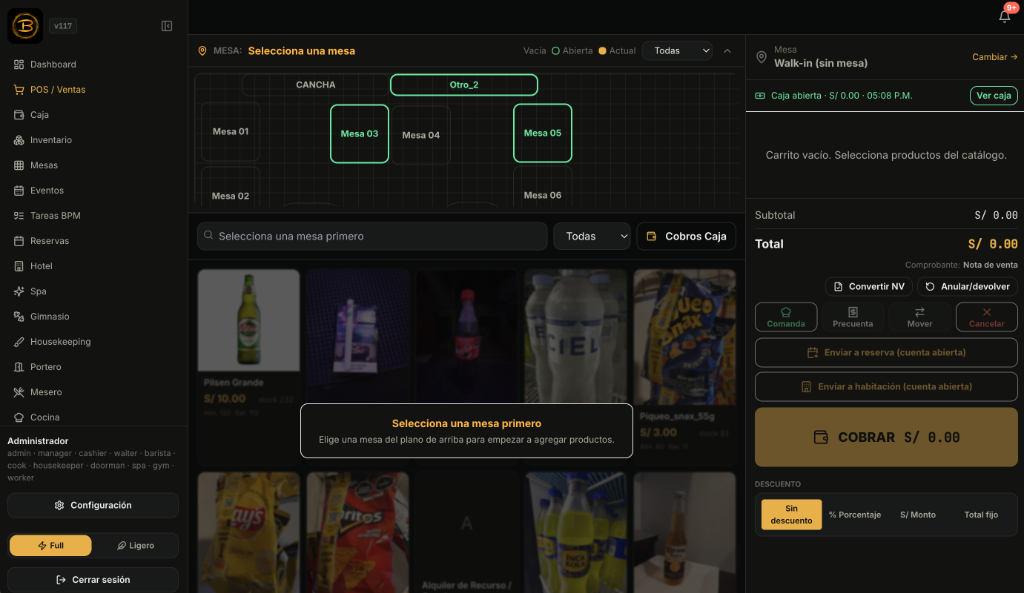Open product category Todas dropdown

pos(592,236)
